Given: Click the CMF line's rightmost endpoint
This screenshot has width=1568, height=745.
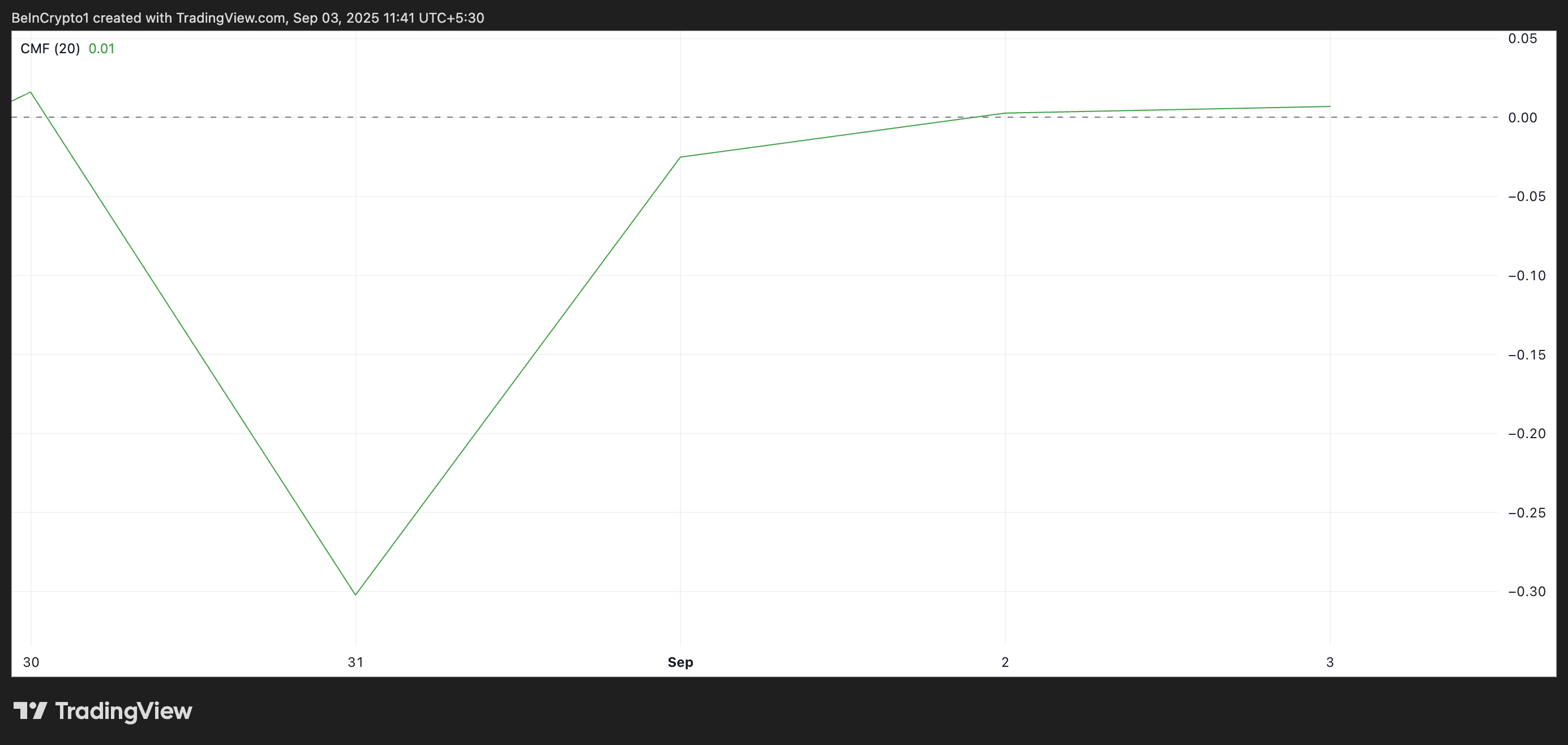Looking at the screenshot, I should [x=1329, y=106].
